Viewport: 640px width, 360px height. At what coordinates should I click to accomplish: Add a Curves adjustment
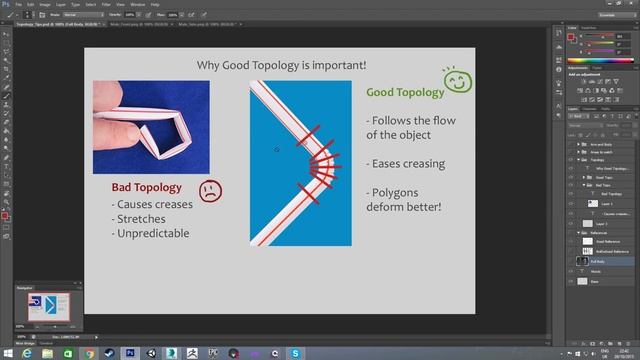pos(600,82)
